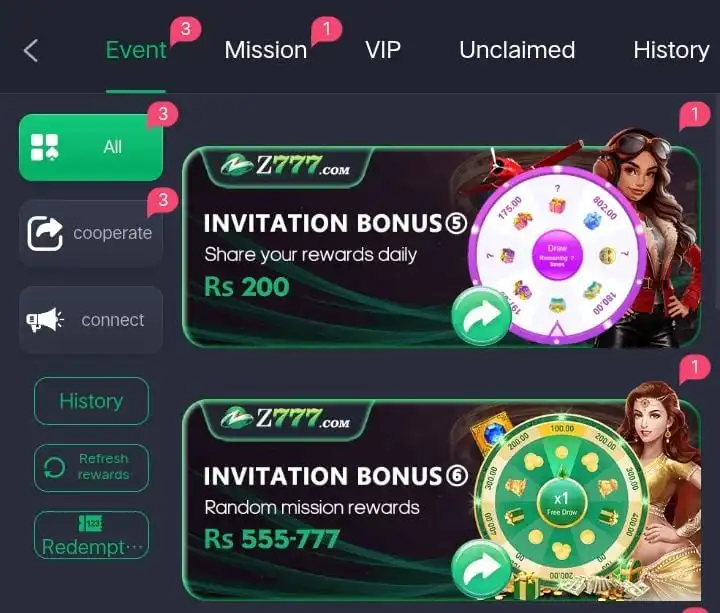Click notification badge on Bonus 5 banner
This screenshot has height=613, width=720.
point(694,114)
